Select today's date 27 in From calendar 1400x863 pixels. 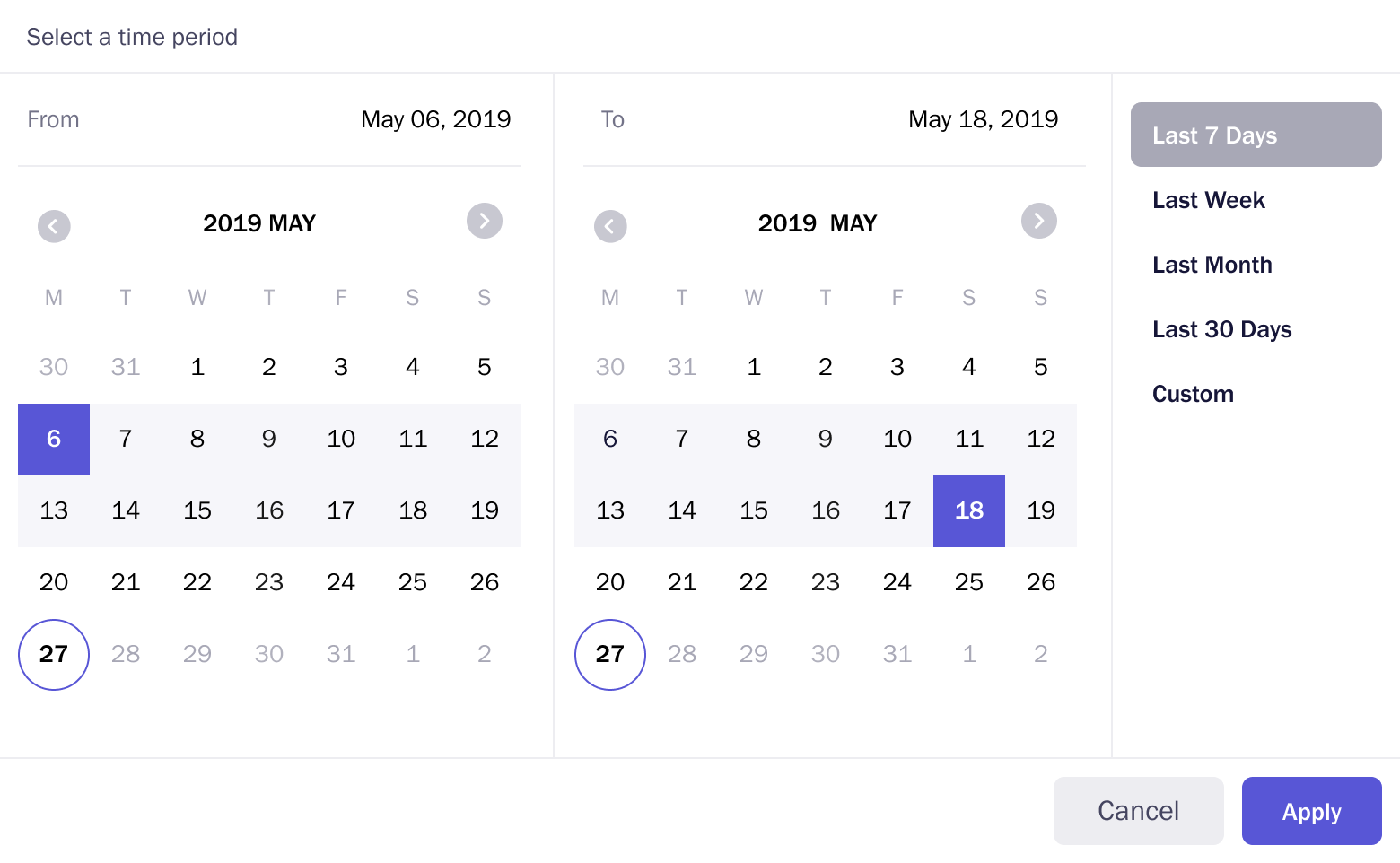point(54,654)
